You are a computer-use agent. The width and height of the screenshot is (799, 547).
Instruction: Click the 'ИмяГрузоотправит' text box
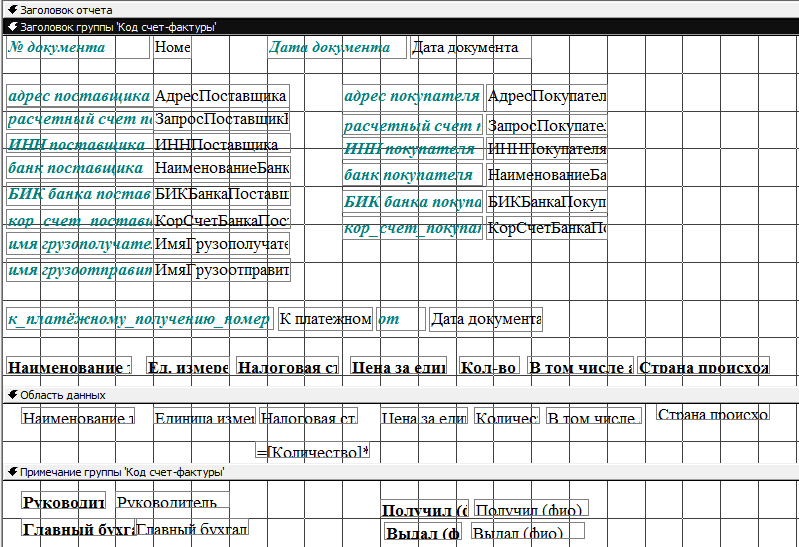click(x=222, y=270)
